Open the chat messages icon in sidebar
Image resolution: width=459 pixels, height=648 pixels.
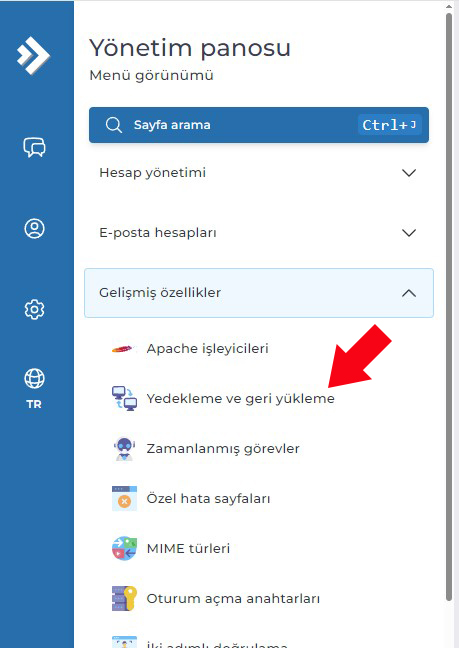click(x=34, y=148)
